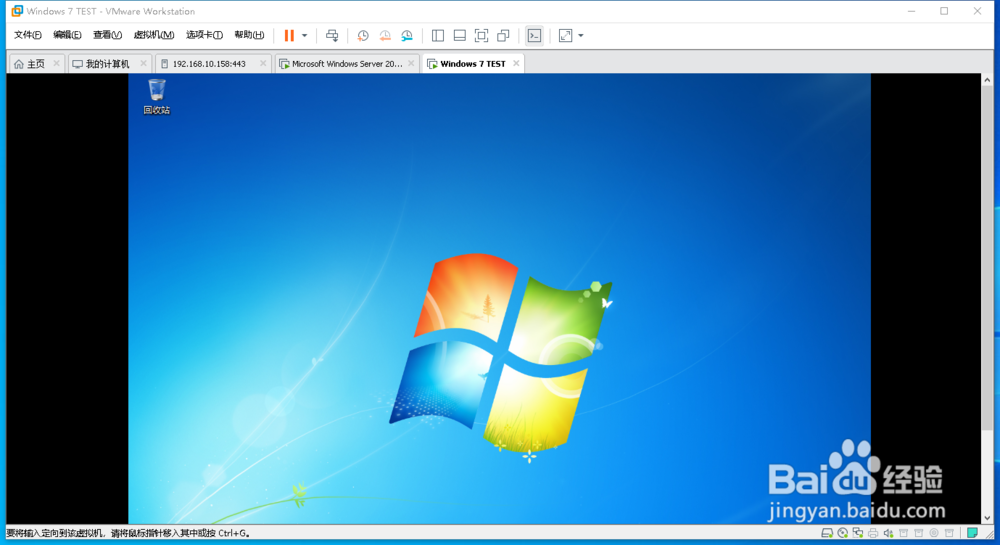Click the scroll down arrow

(987, 518)
